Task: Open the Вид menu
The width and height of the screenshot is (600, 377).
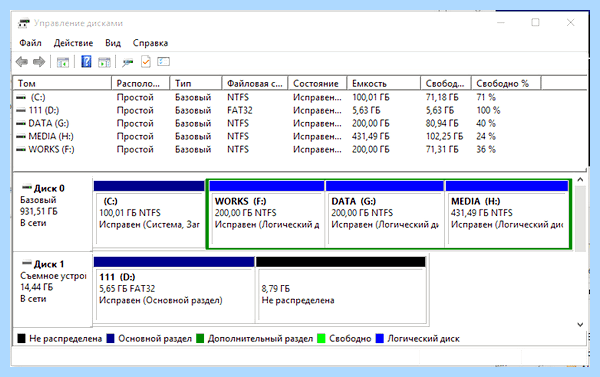Action: pos(113,43)
